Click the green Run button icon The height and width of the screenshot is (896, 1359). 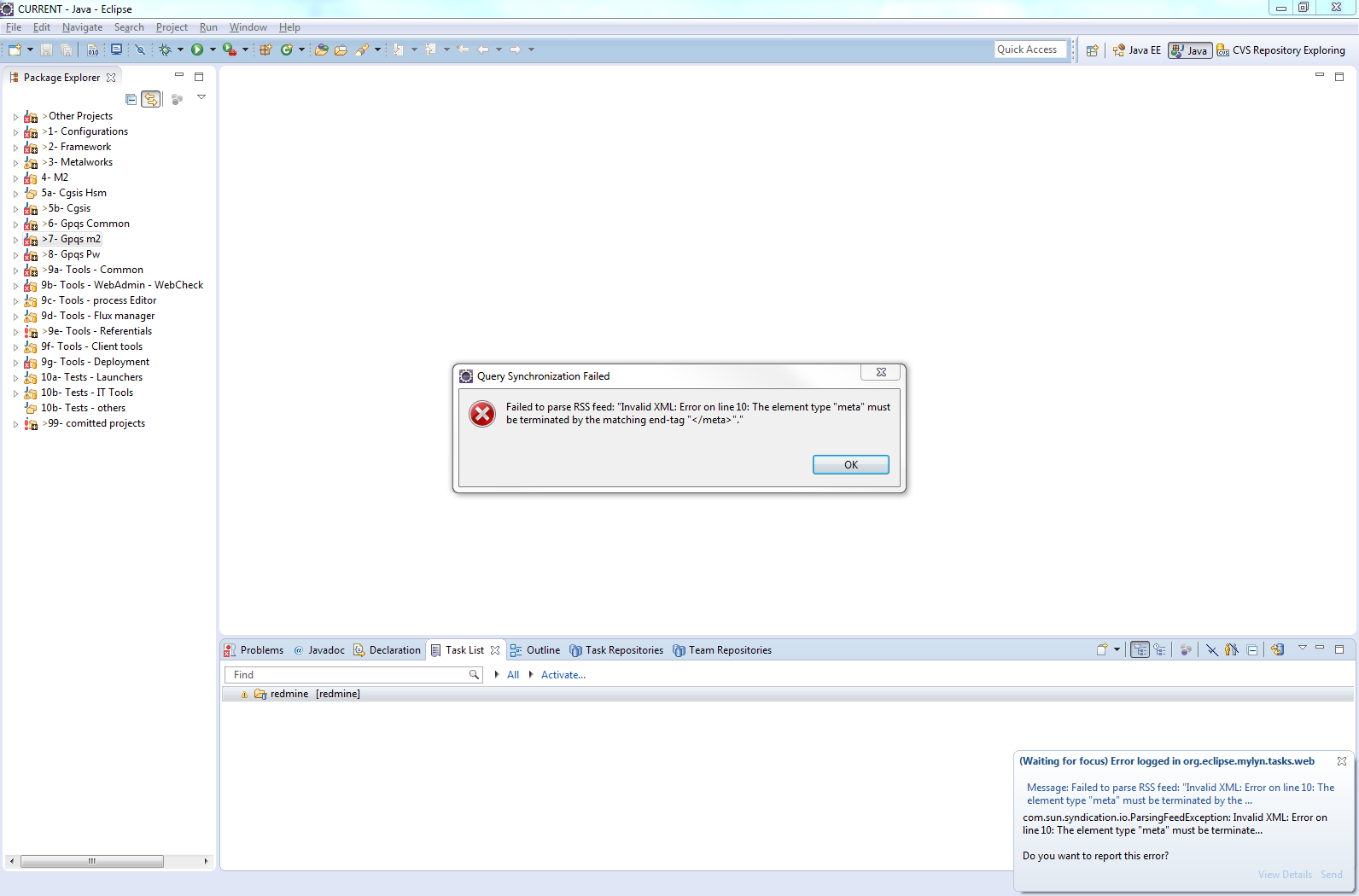(x=197, y=49)
